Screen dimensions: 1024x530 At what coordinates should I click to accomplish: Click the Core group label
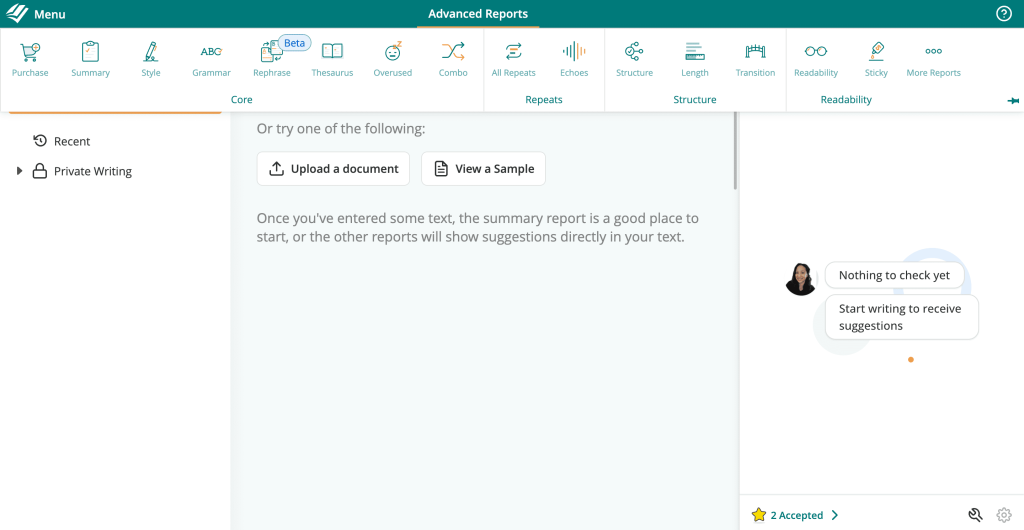point(242,100)
